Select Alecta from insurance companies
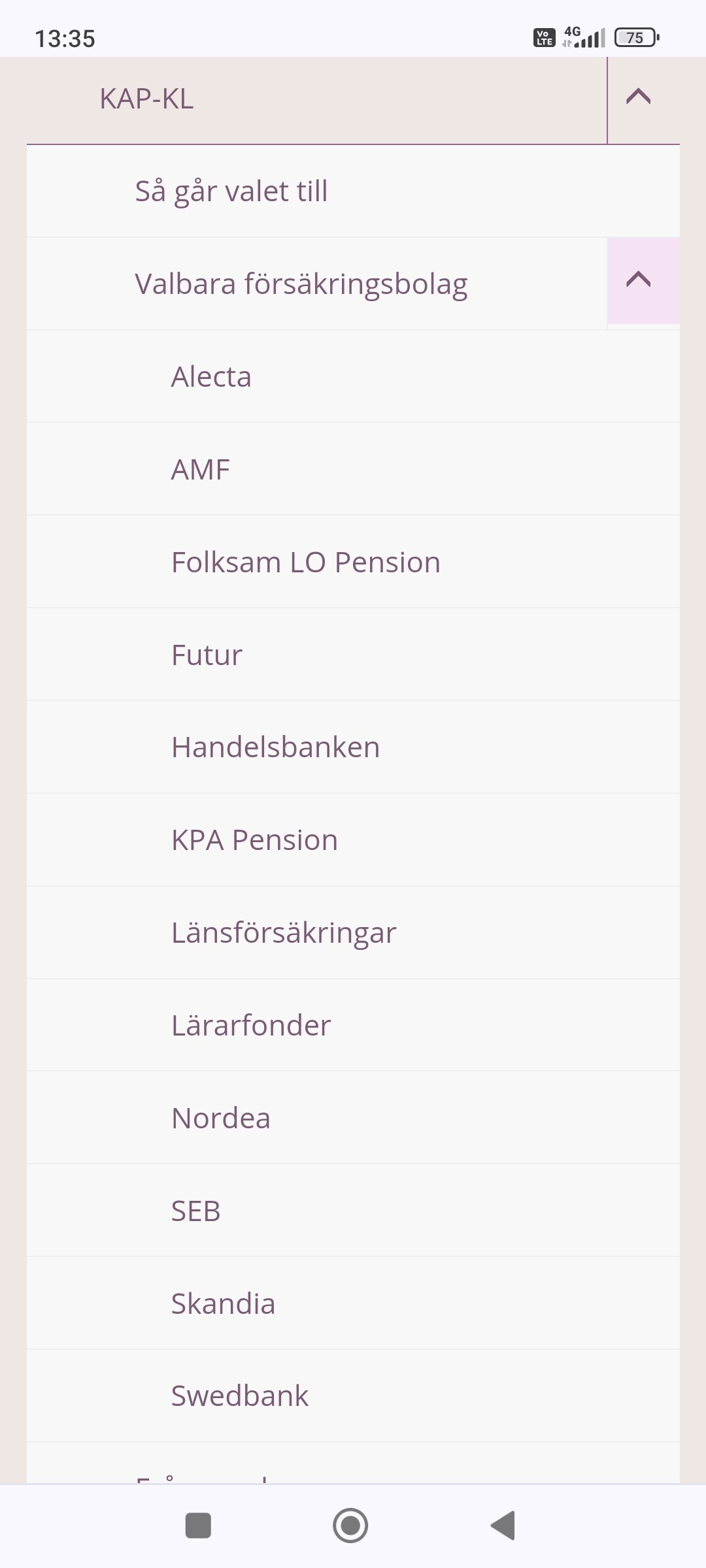 click(211, 377)
